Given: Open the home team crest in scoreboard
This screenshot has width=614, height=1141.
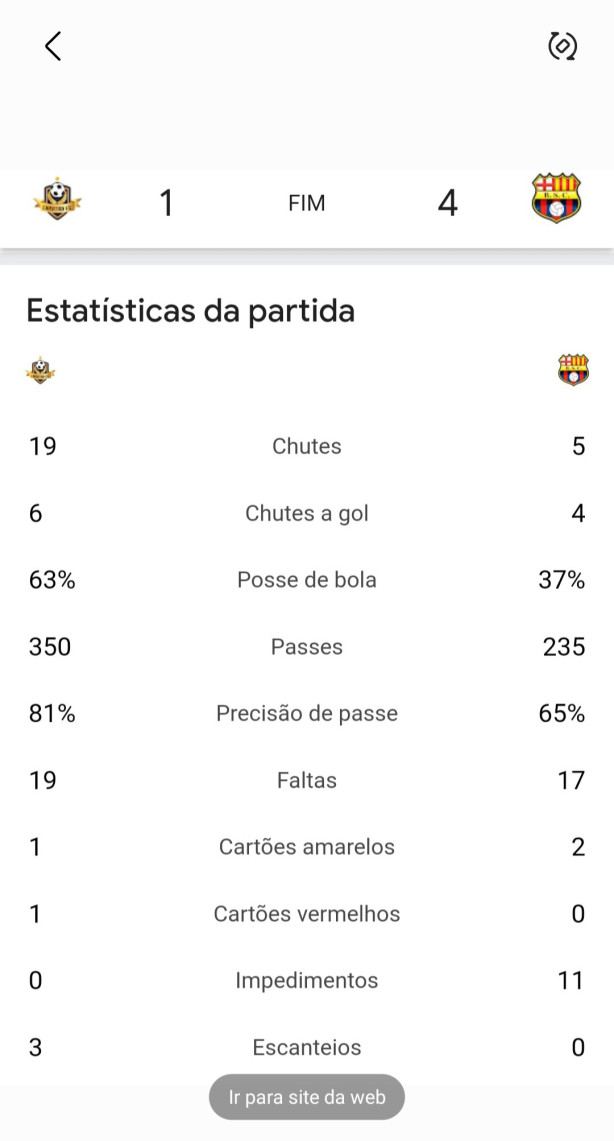Looking at the screenshot, I should [x=57, y=199].
